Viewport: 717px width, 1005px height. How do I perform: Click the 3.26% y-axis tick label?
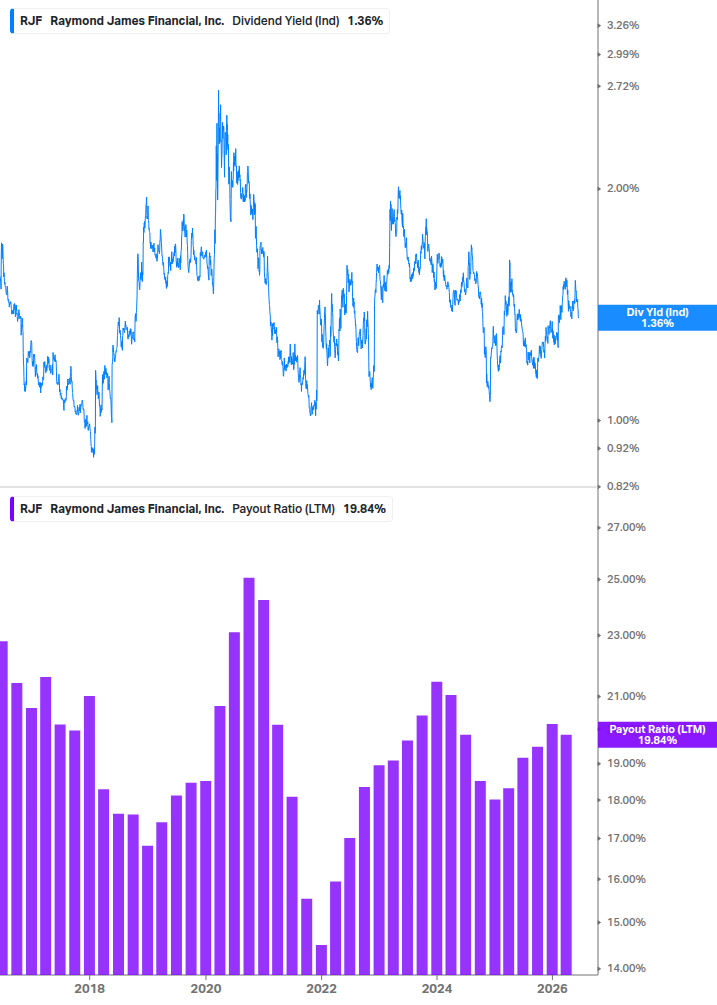coord(623,26)
